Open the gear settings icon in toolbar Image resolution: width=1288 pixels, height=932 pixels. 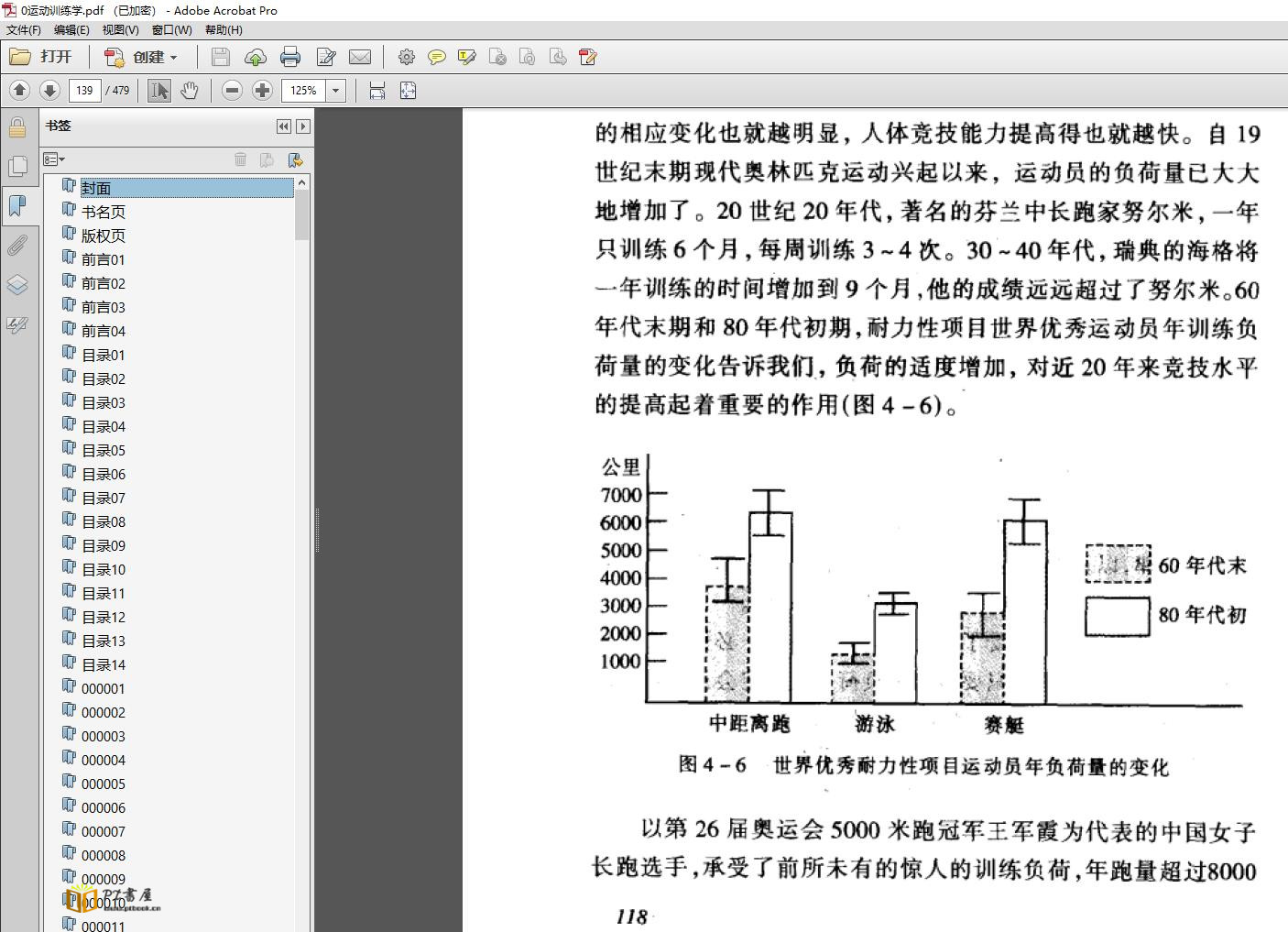[x=406, y=58]
